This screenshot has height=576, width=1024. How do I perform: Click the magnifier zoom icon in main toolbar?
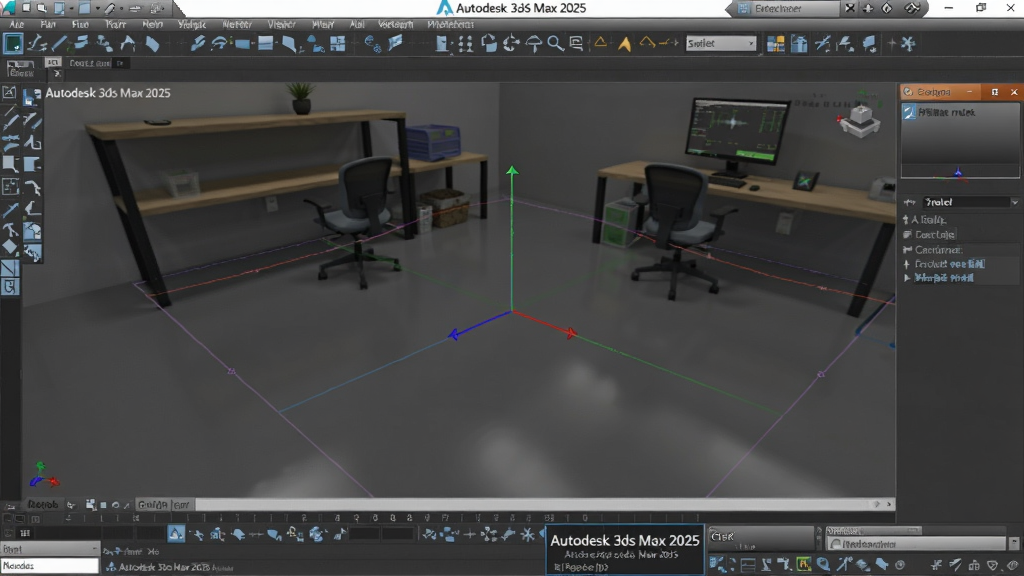point(555,44)
